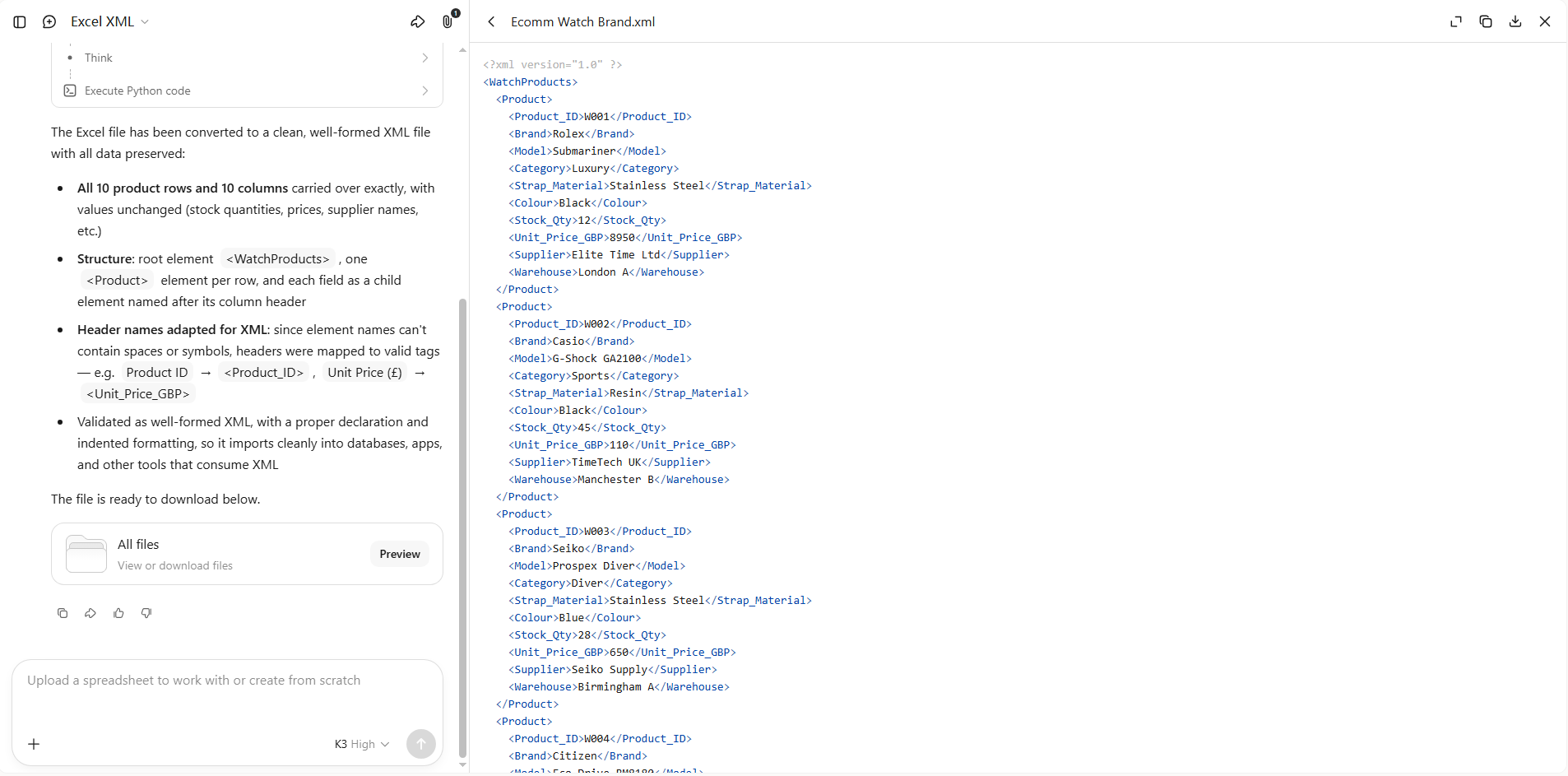This screenshot has width=1568, height=776.
Task: Click the Ecomm Watch Brand.xml file title
Action: [x=582, y=22]
